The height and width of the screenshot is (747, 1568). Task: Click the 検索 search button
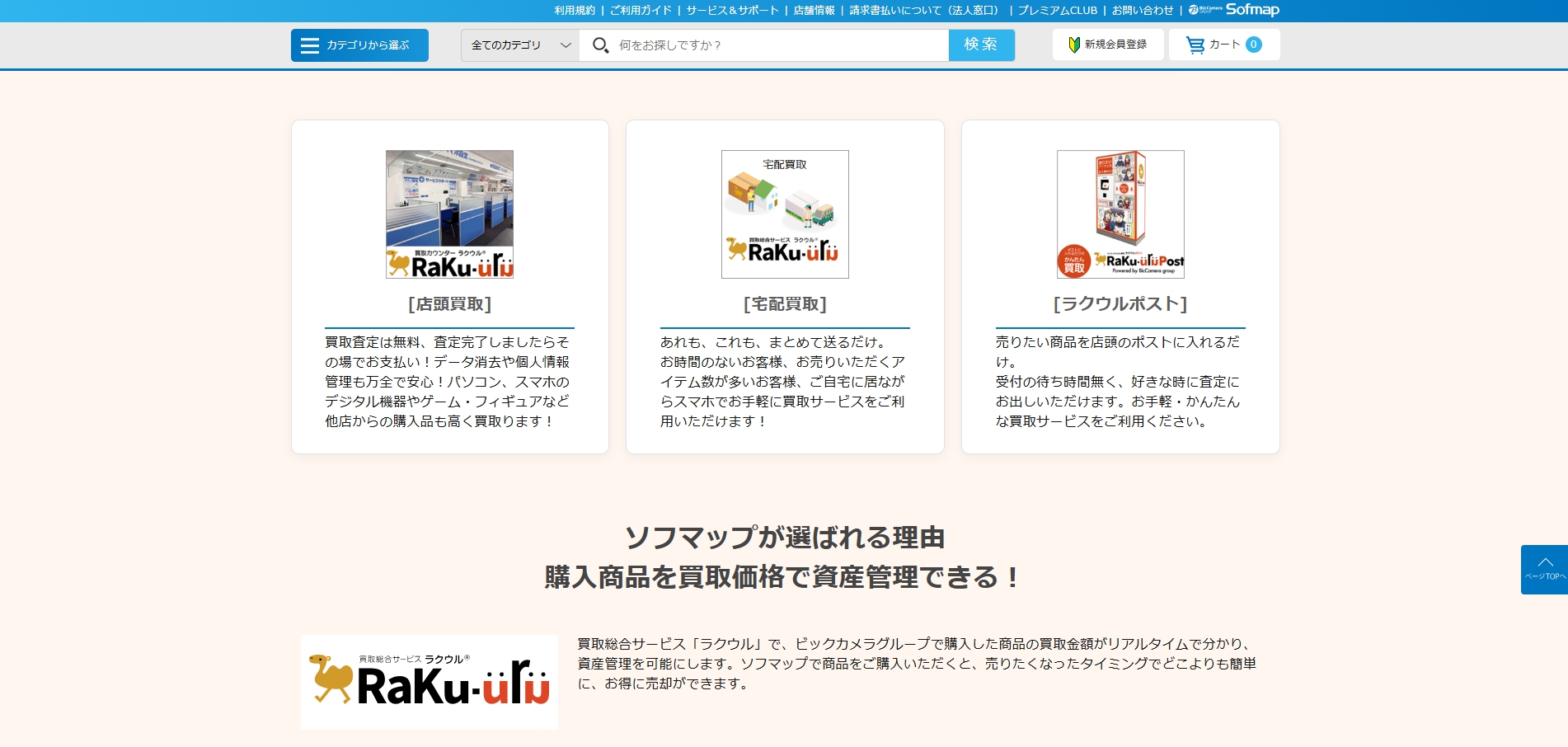point(981,45)
